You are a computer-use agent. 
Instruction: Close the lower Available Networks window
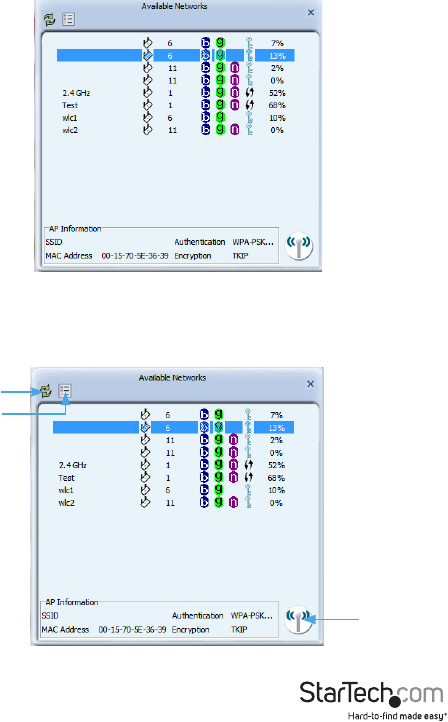click(x=310, y=384)
